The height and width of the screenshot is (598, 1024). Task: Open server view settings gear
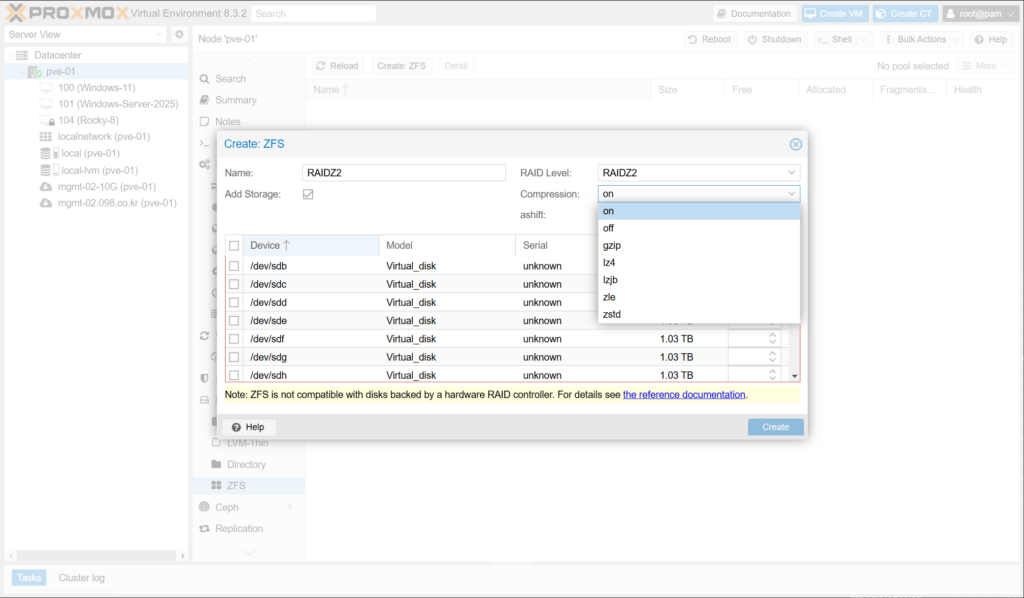179,35
